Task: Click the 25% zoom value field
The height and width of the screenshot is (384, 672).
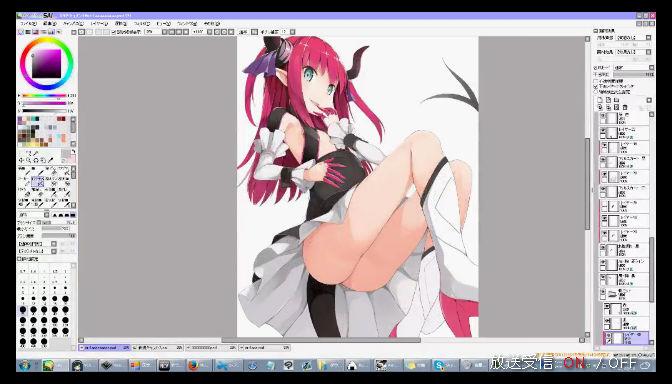Action: pyautogui.click(x=152, y=32)
